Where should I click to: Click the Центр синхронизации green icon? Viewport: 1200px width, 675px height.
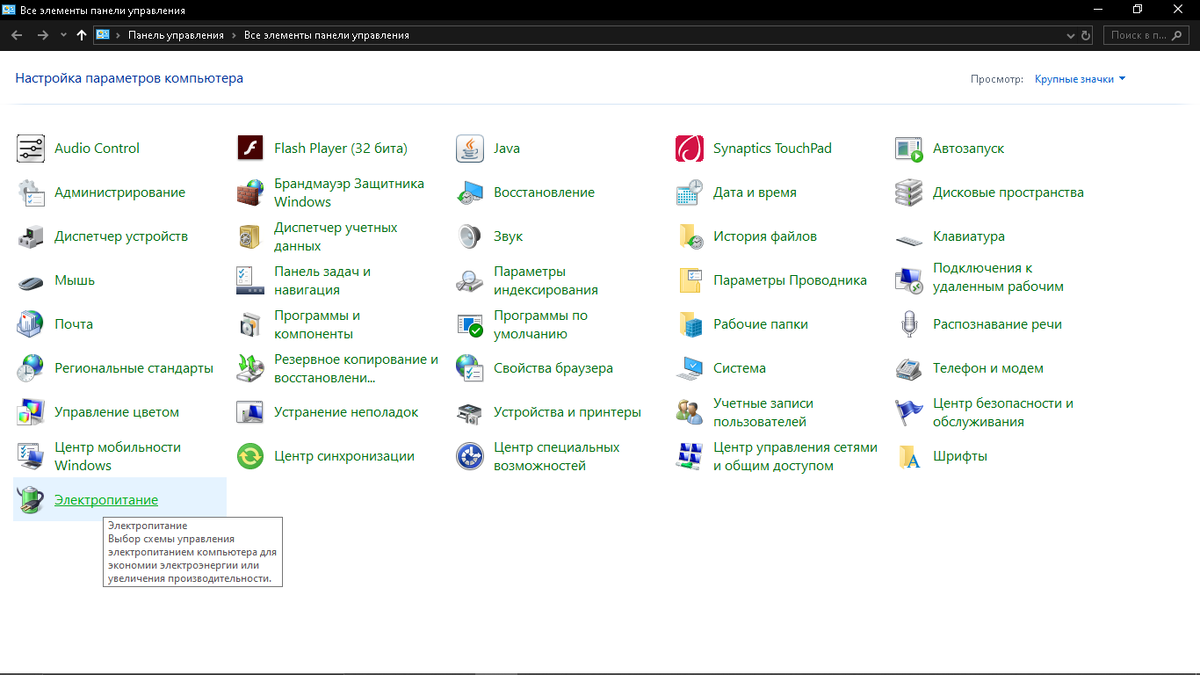click(x=250, y=456)
